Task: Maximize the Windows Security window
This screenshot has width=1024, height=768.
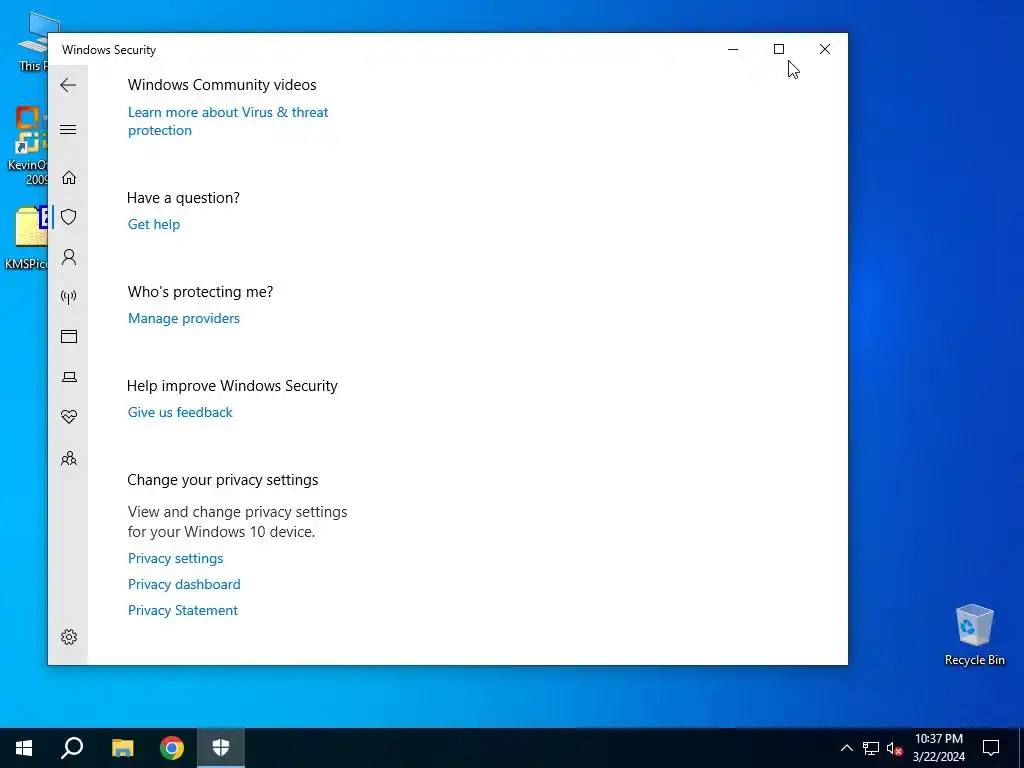Action: point(778,49)
